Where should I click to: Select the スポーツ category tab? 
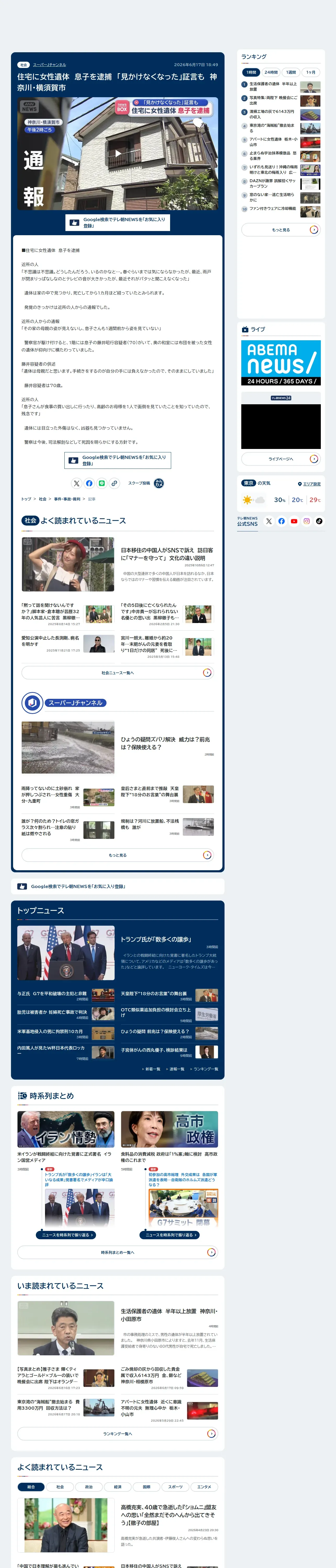[176, 1486]
